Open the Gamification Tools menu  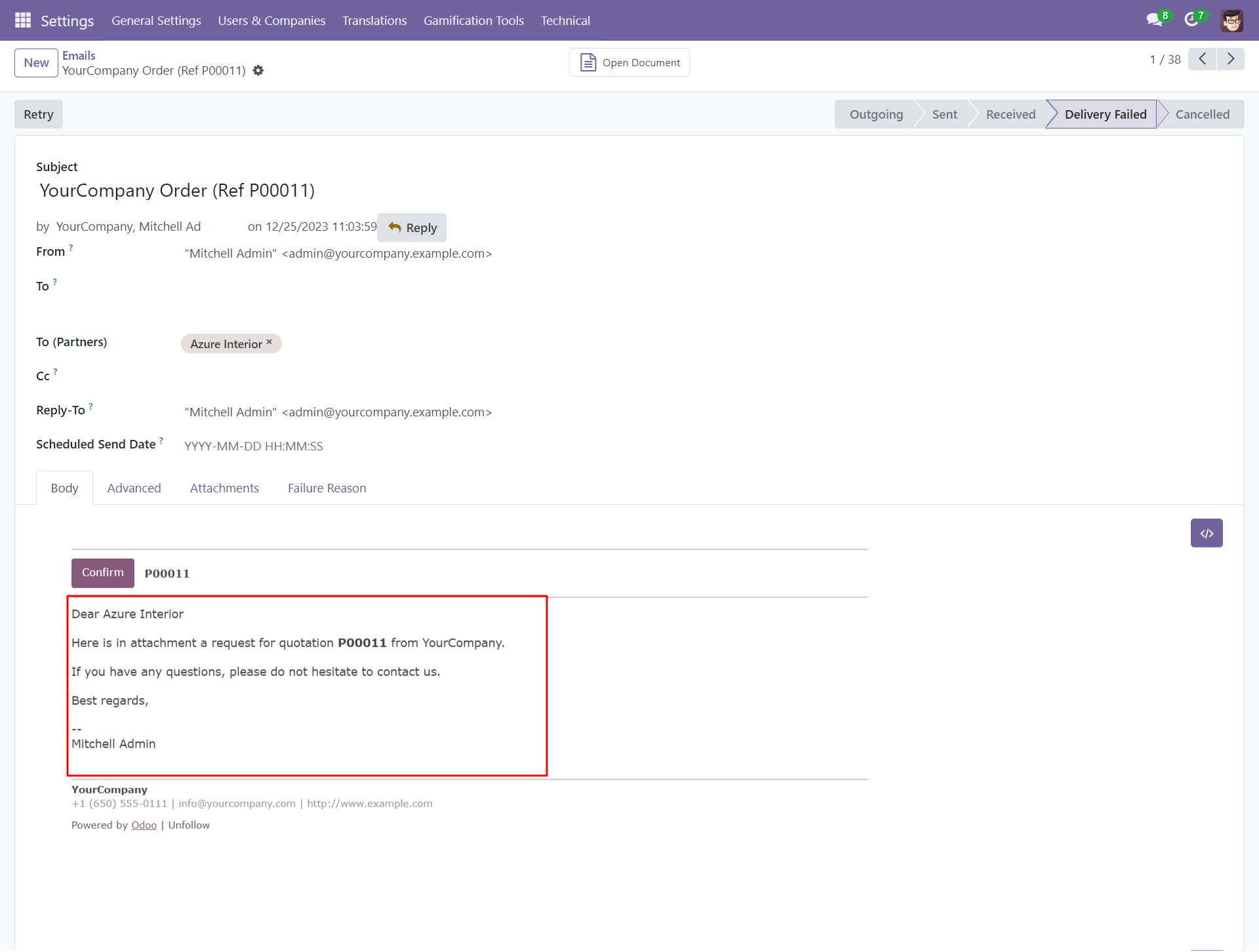pos(473,20)
